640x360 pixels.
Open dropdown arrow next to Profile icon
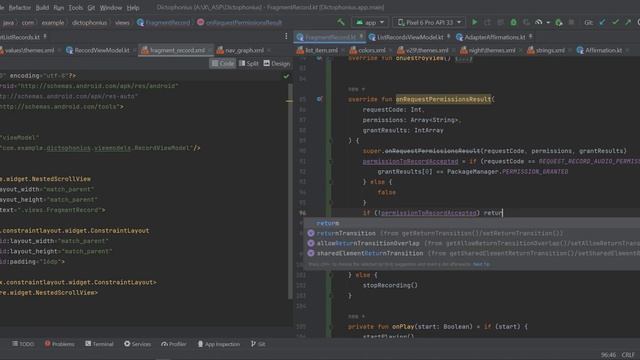point(548,22)
